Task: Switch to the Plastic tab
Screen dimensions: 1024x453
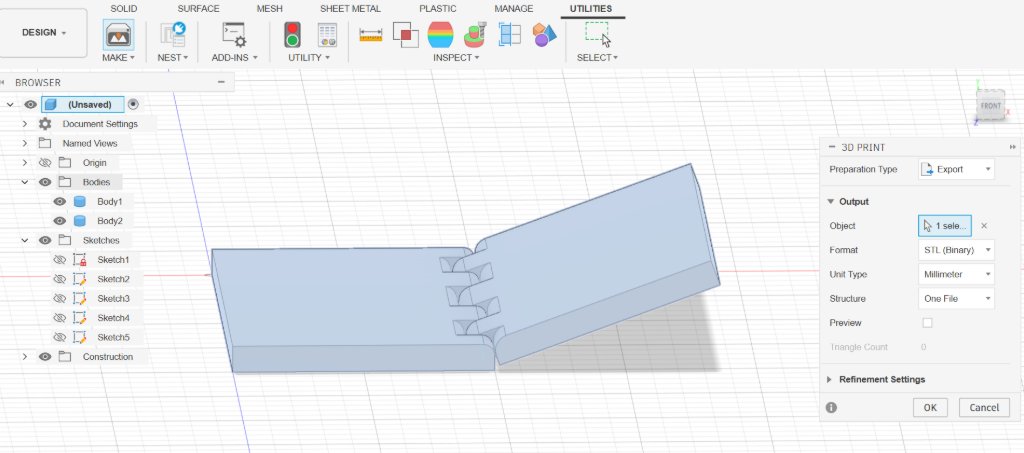Action: point(438,8)
